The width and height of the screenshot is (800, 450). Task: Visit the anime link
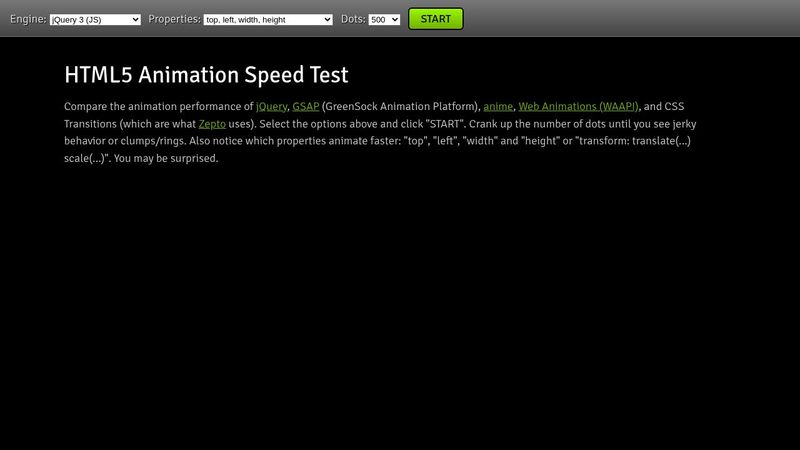tap(498, 107)
